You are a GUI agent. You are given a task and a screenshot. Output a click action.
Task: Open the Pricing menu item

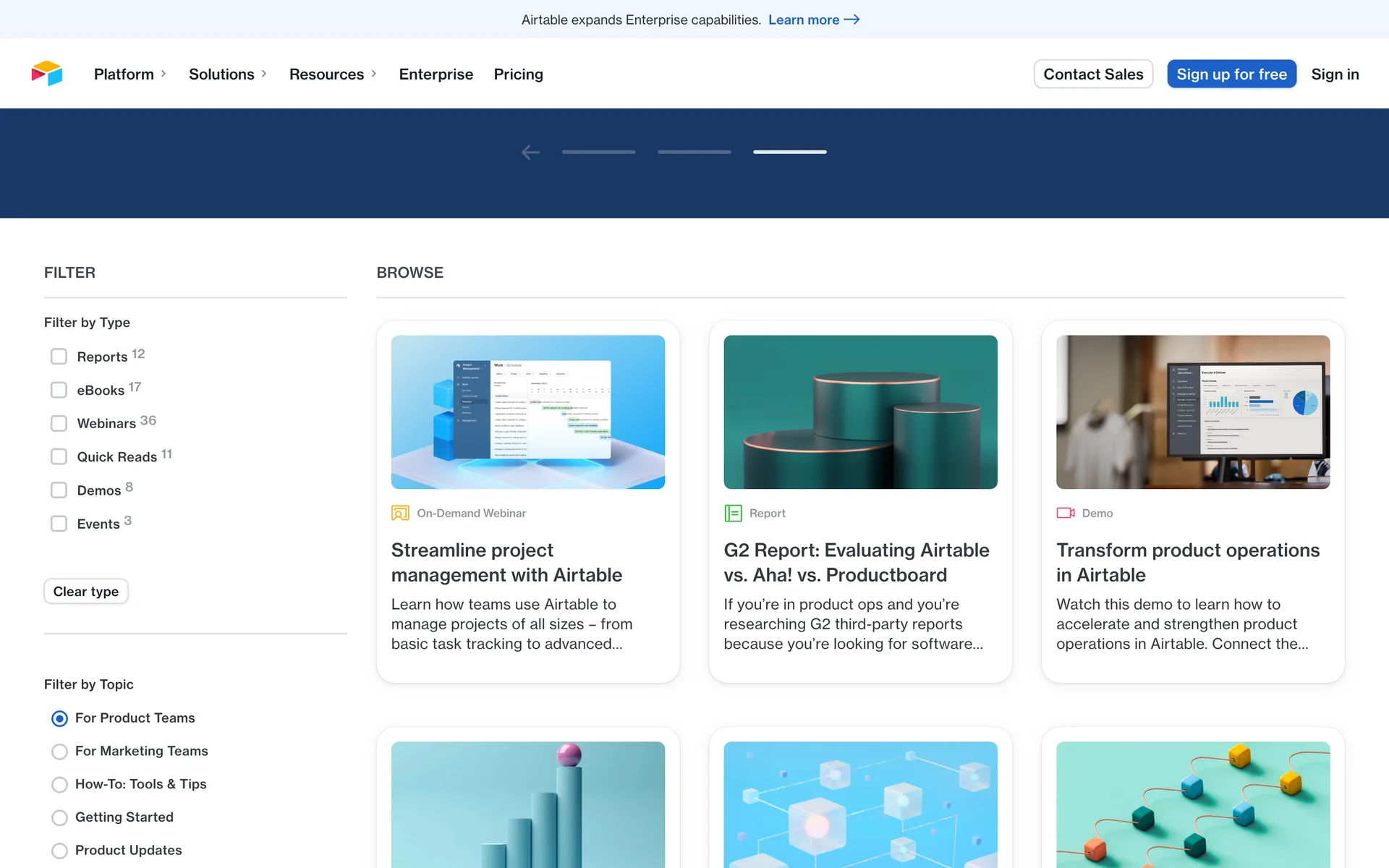click(x=518, y=74)
